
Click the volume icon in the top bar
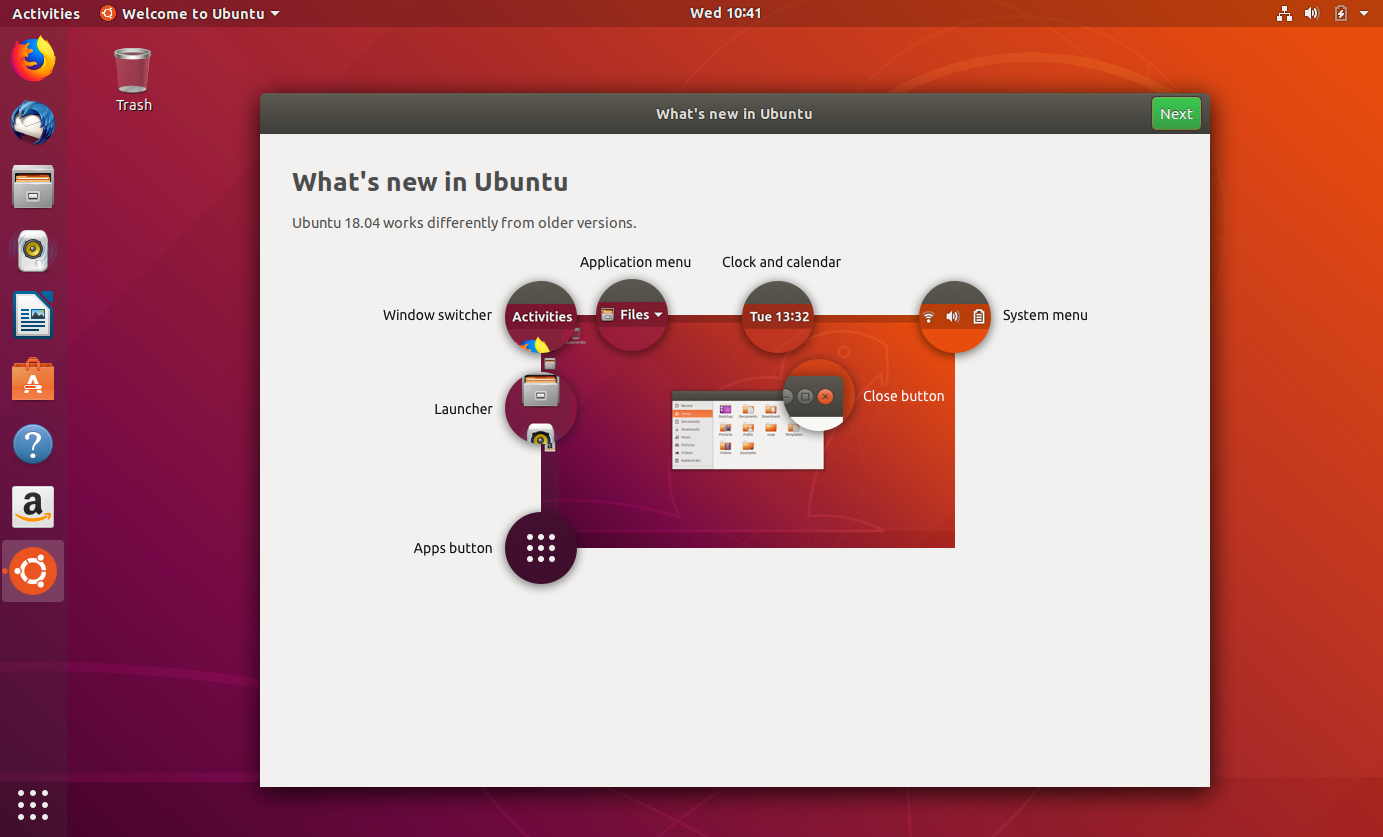click(1312, 13)
